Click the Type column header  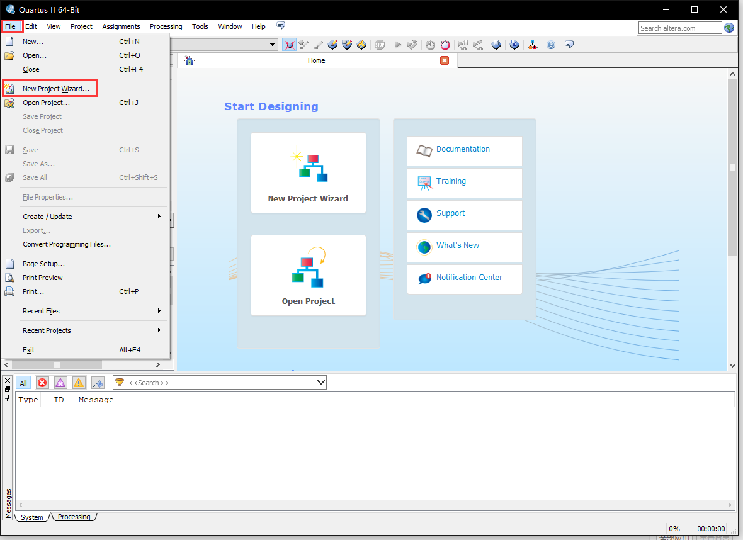point(28,399)
